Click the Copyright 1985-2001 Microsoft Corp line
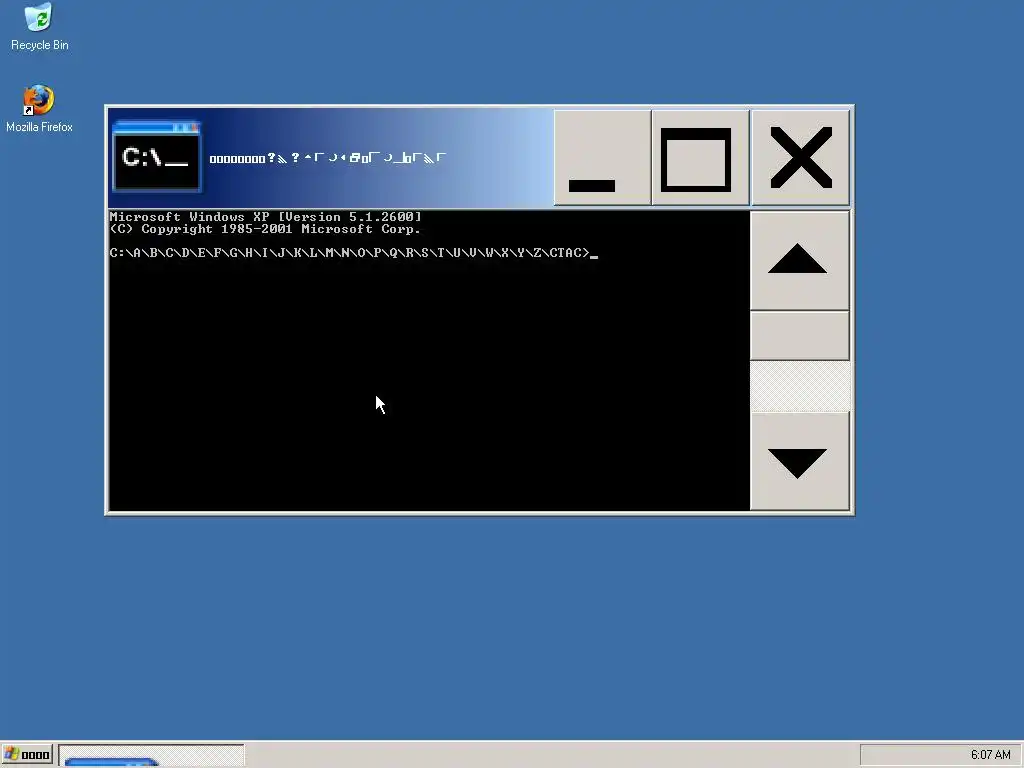 click(264, 229)
